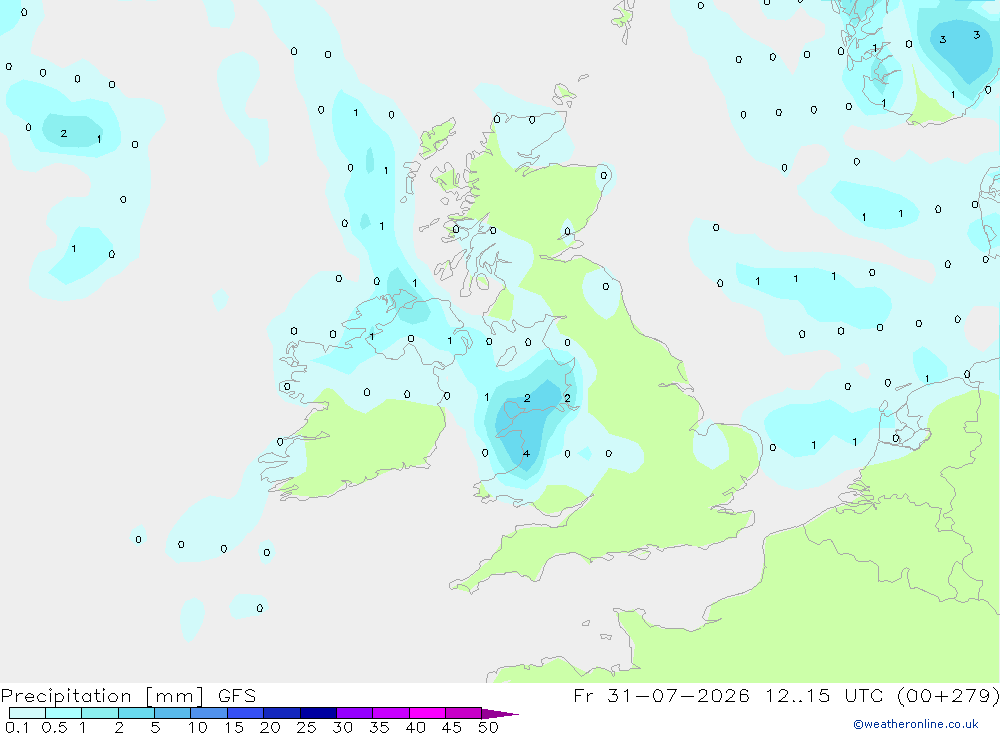
Task: Click the 'Precipitation' title word
Action: tap(66, 696)
